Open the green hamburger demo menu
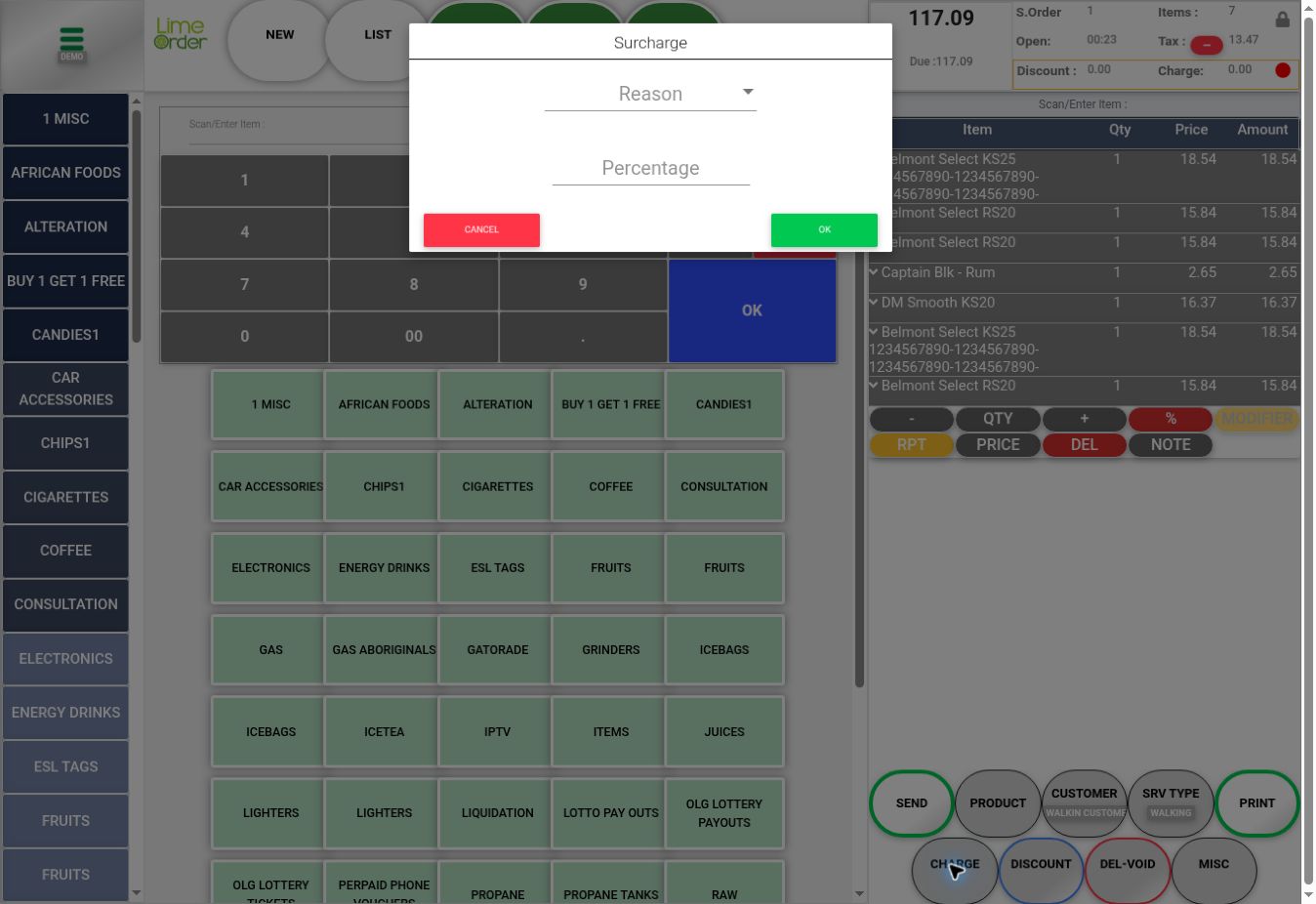 click(x=71, y=43)
